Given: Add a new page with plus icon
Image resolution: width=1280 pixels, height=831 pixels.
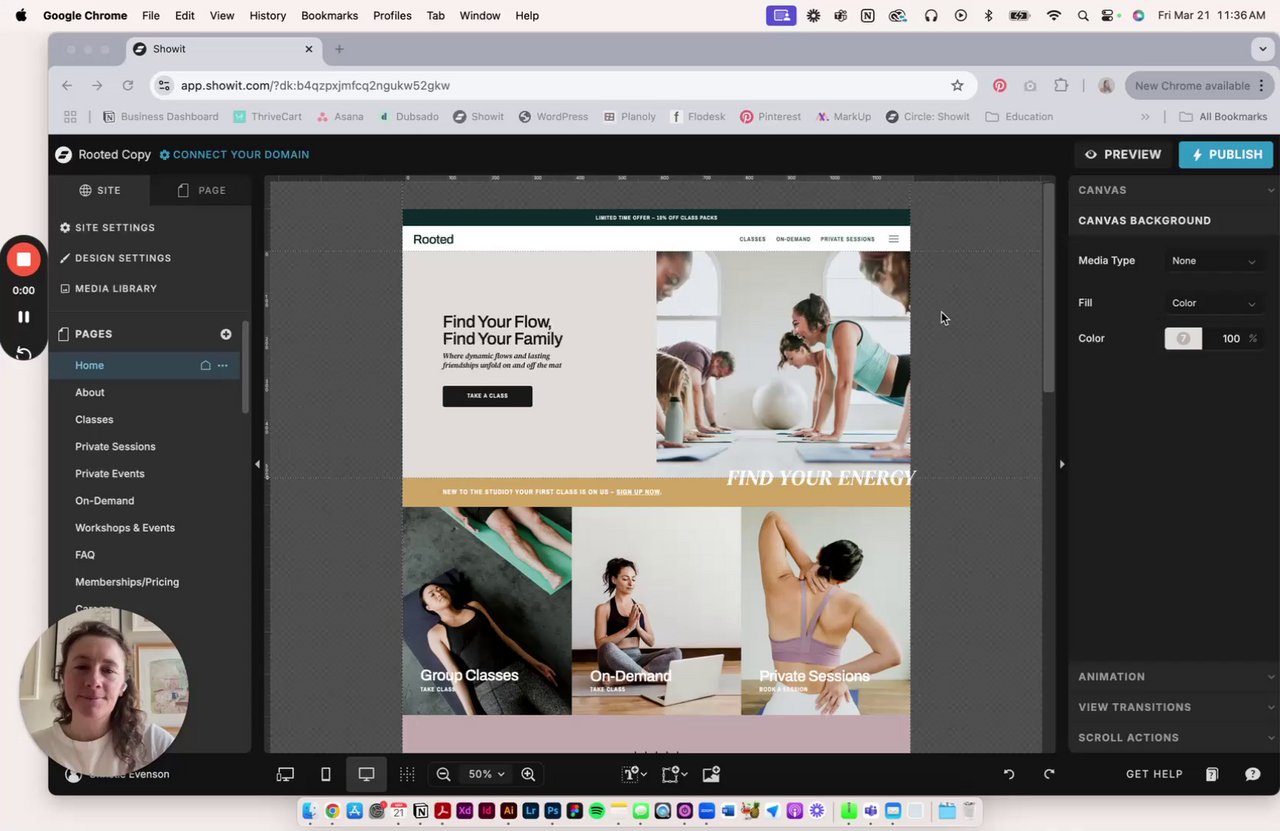Looking at the screenshot, I should 226,334.
